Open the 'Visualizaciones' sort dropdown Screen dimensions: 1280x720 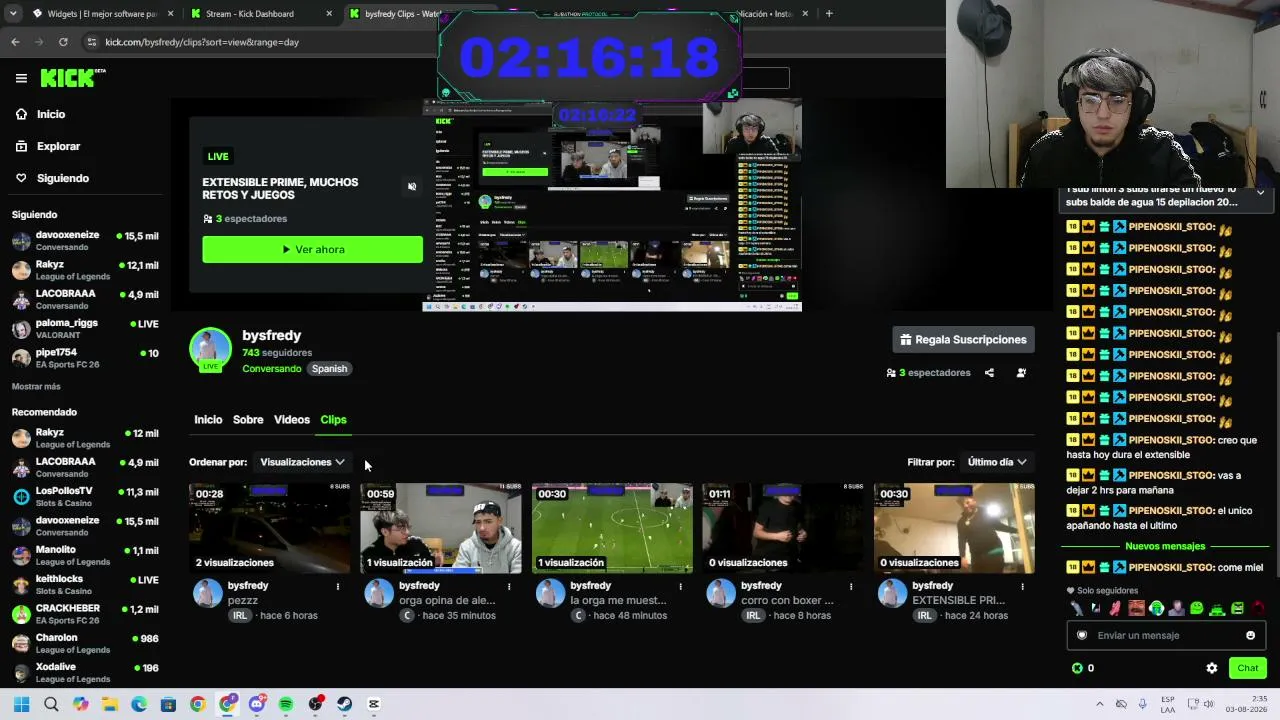pyautogui.click(x=302, y=462)
